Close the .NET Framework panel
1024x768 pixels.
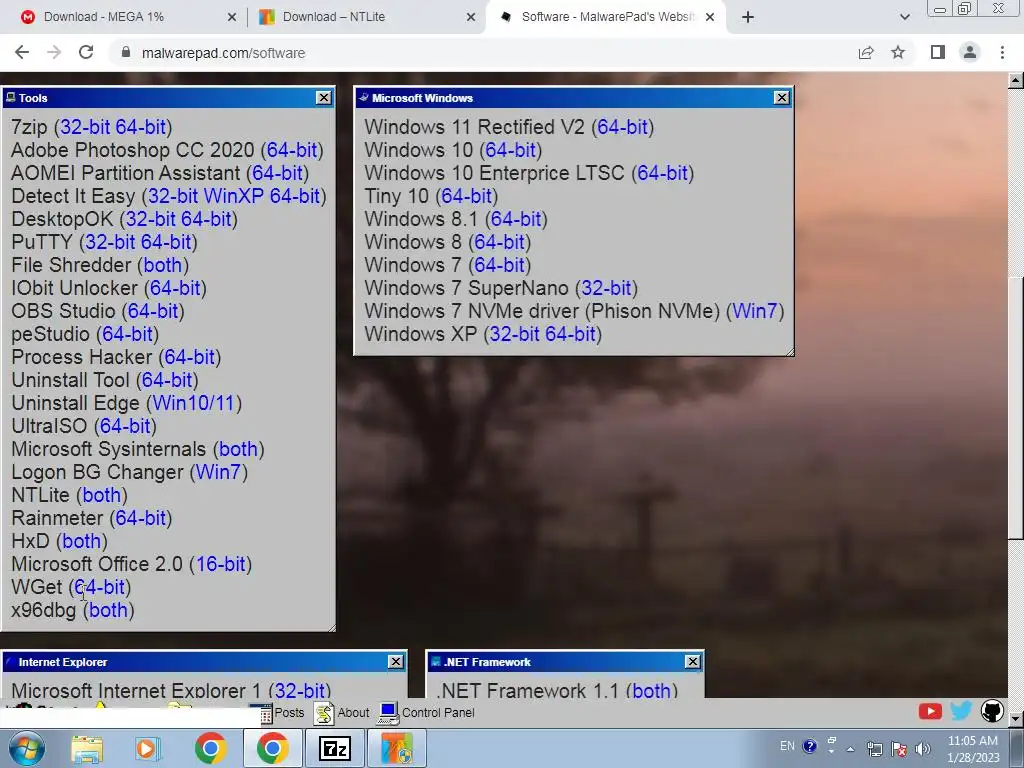pyautogui.click(x=693, y=662)
